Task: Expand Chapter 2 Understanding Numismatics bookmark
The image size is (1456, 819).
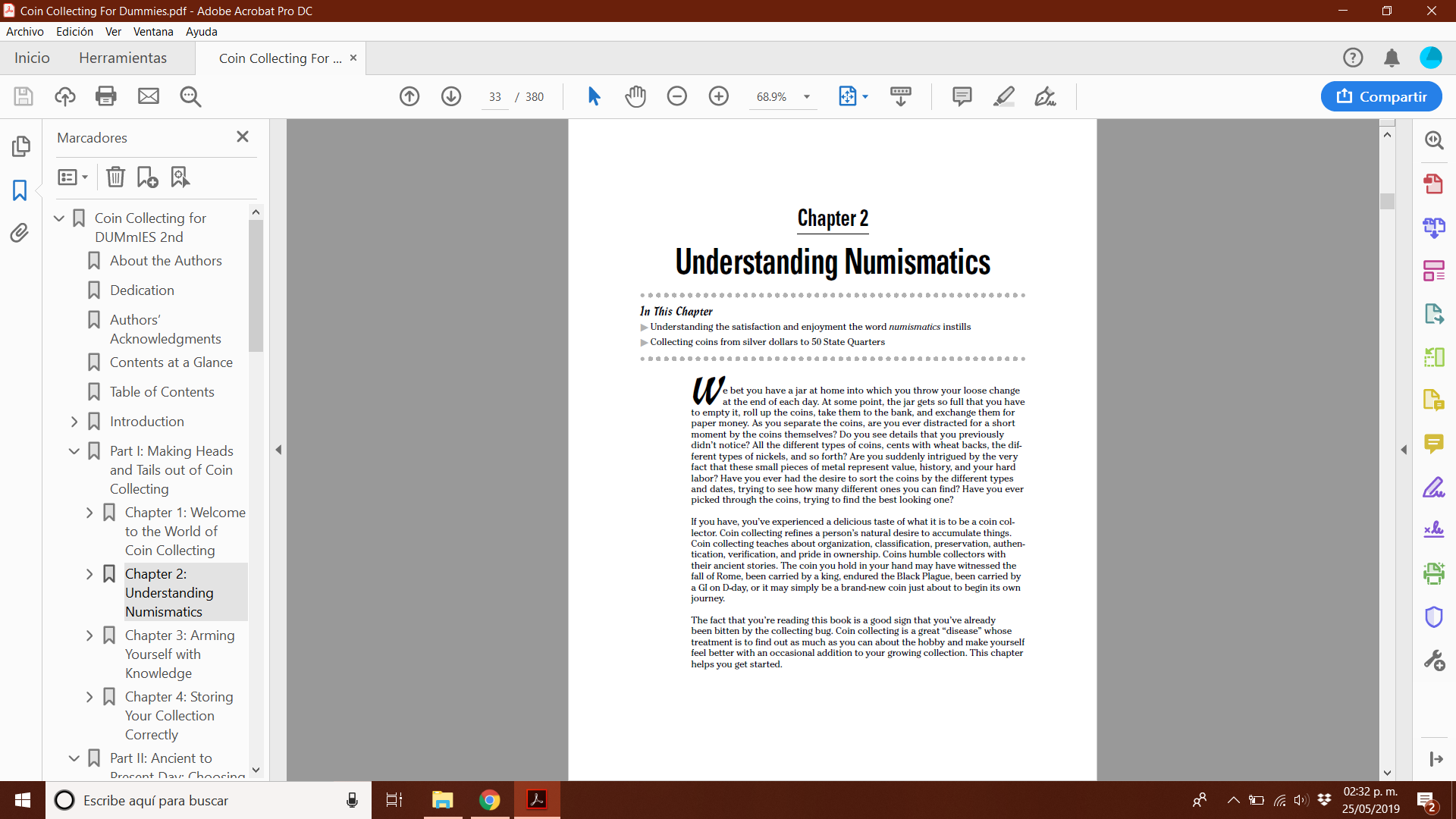Action: click(x=89, y=574)
